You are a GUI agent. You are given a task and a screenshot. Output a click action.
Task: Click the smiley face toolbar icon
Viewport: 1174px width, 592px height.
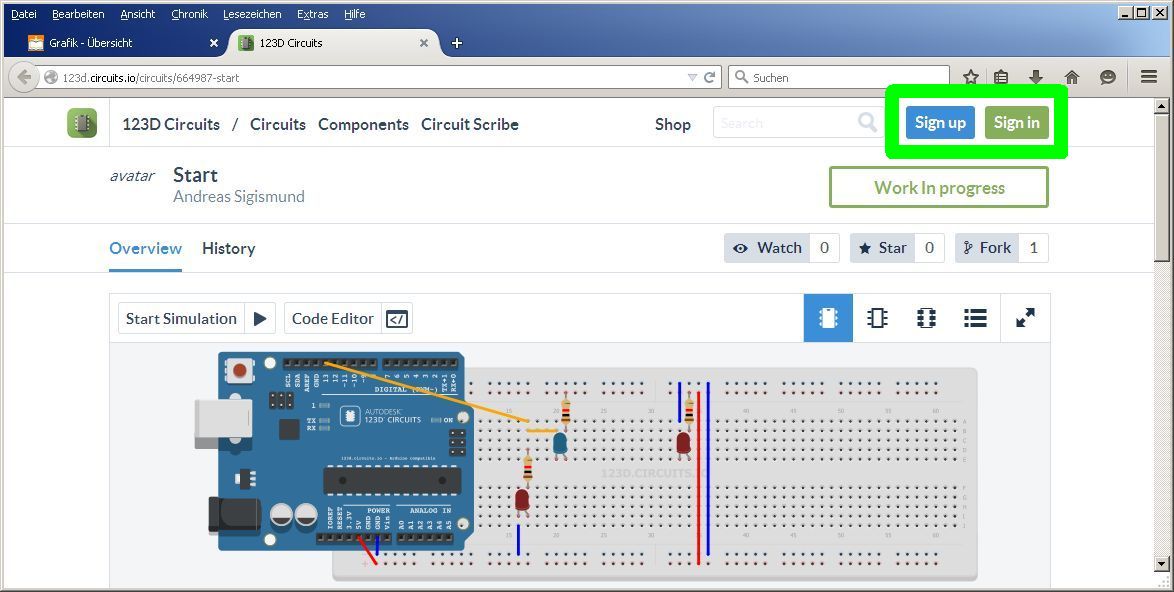(x=1108, y=77)
